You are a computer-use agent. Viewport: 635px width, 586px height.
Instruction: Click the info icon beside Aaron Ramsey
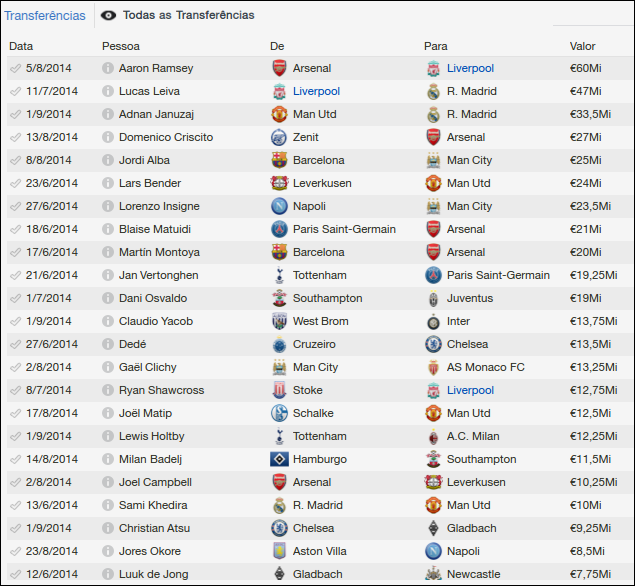click(x=108, y=68)
